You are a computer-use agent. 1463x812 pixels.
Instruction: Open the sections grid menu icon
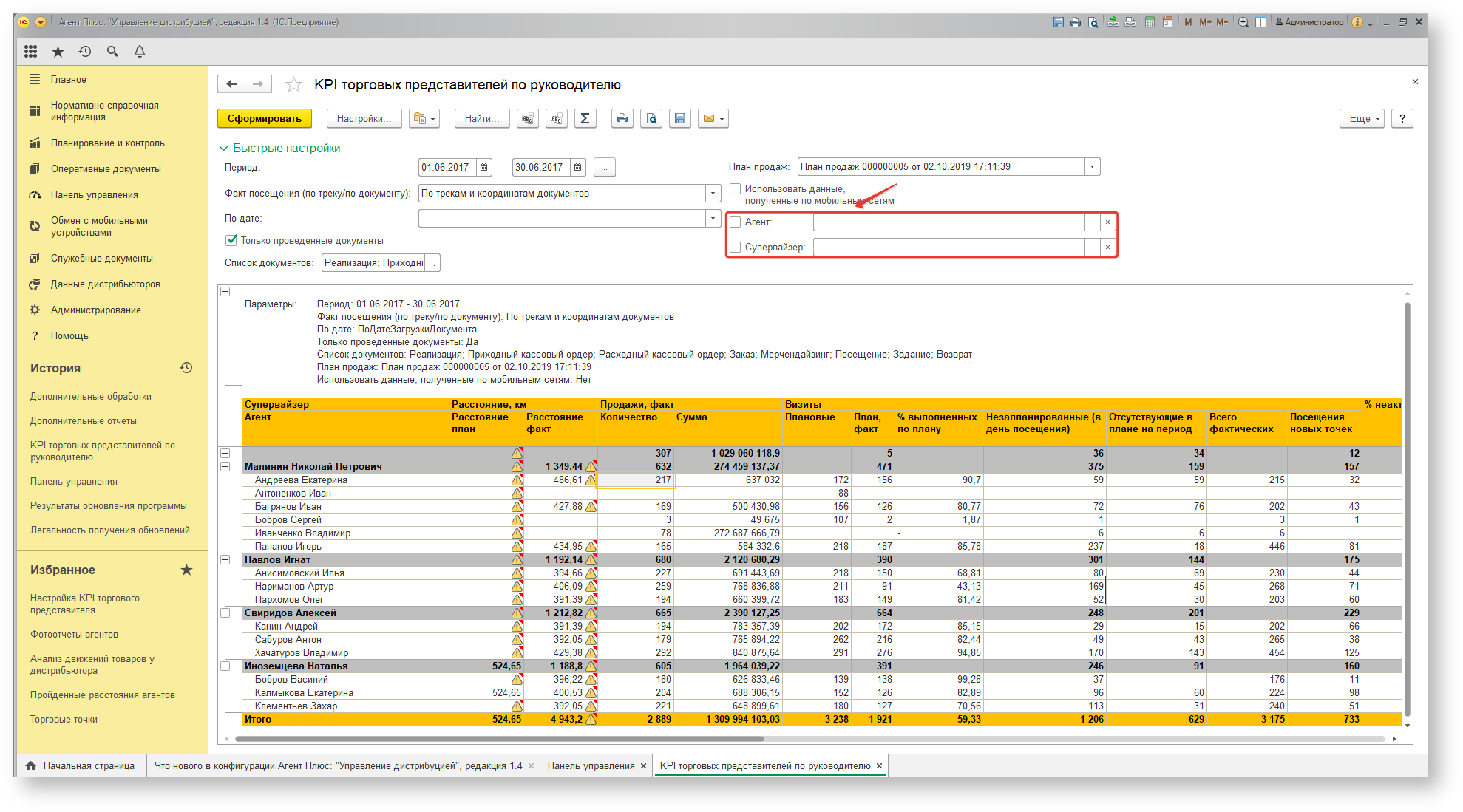30,51
